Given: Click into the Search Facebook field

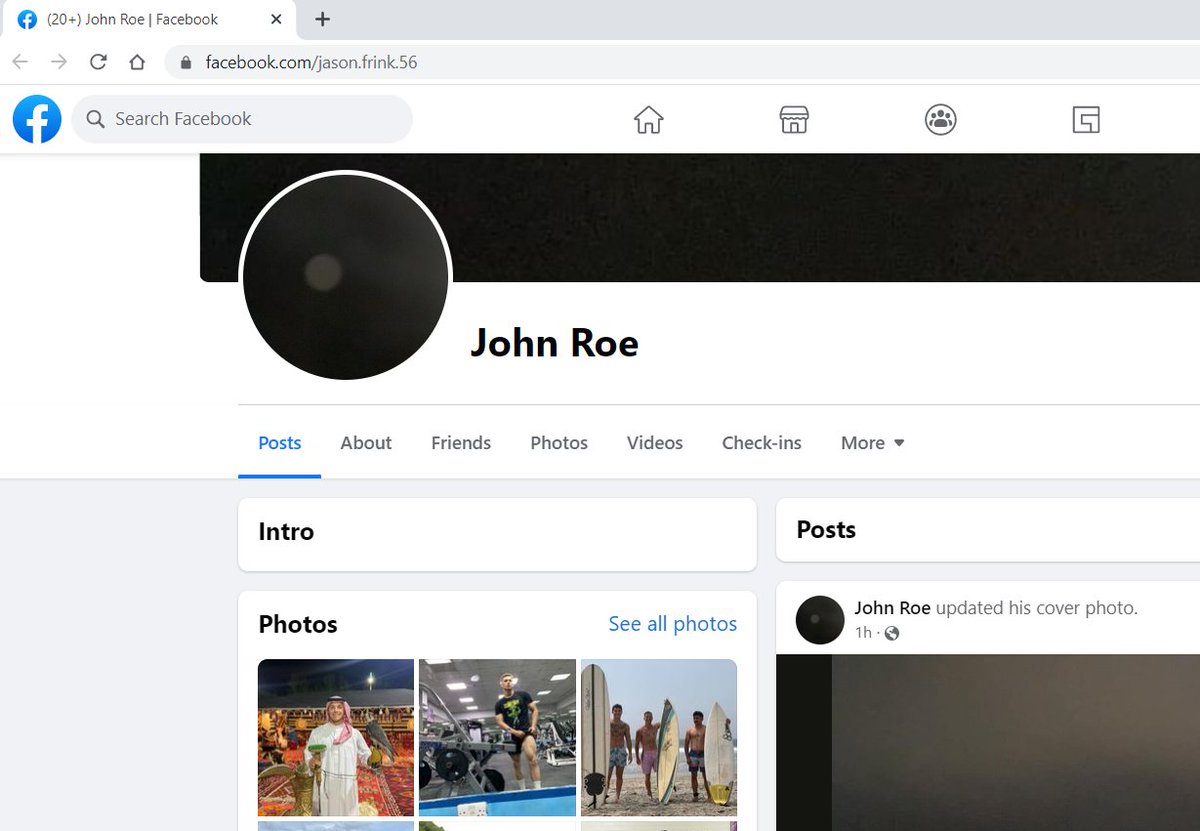Looking at the screenshot, I should click(242, 119).
